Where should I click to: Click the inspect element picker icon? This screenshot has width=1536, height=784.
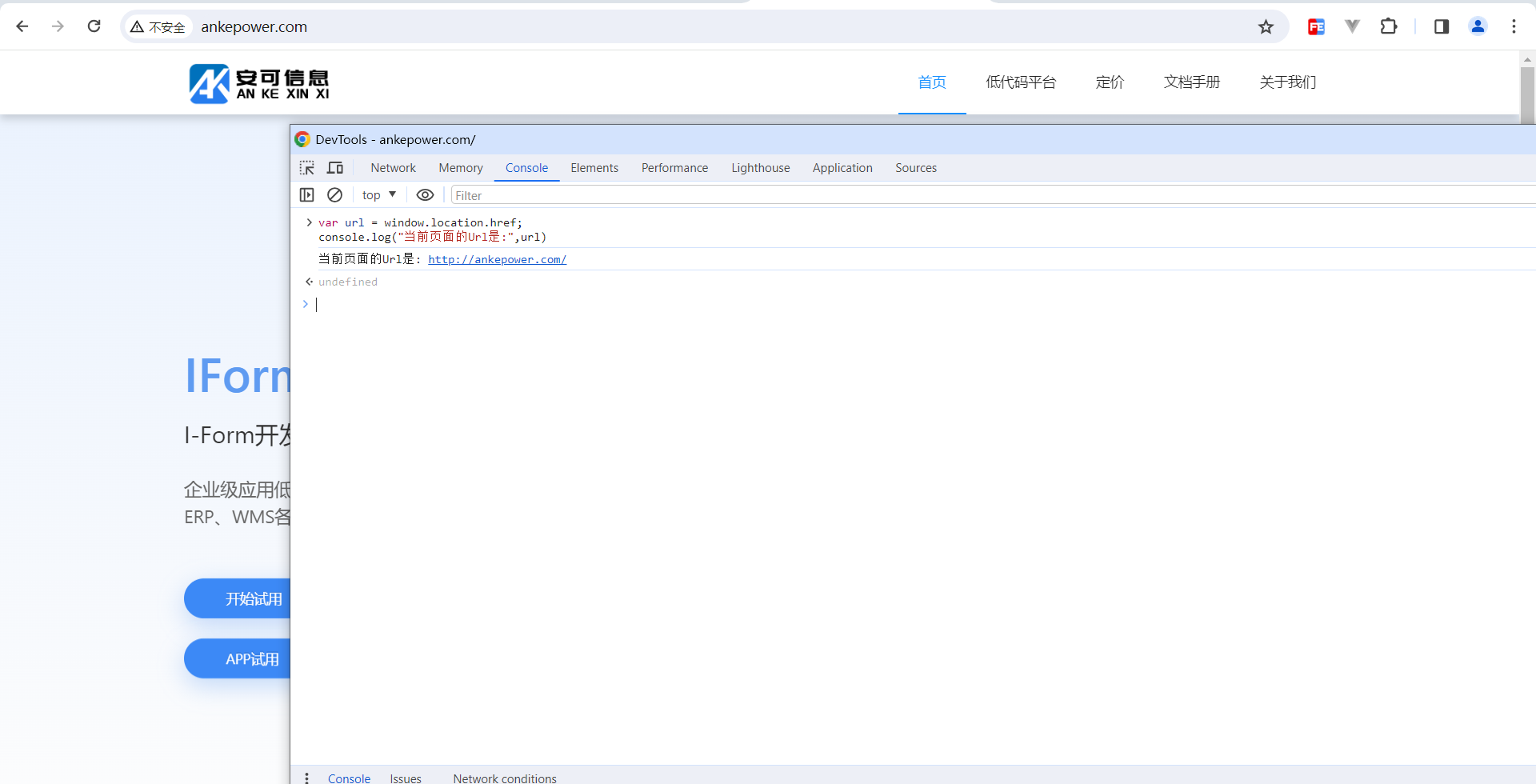[x=307, y=168]
